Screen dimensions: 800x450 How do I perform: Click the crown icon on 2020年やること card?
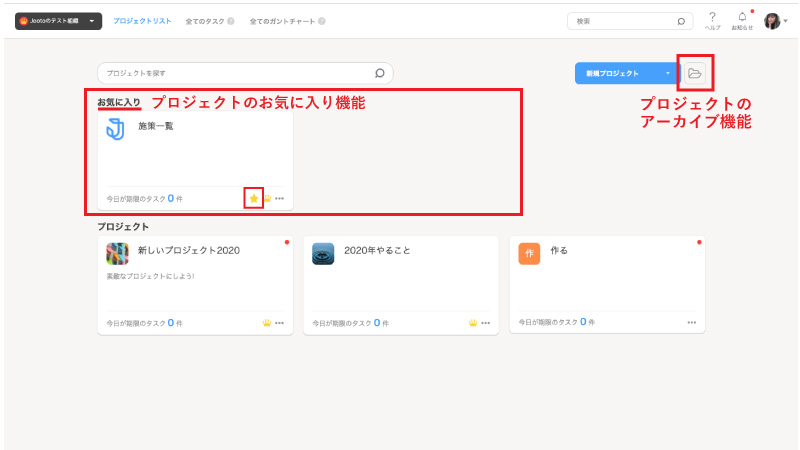(472, 323)
